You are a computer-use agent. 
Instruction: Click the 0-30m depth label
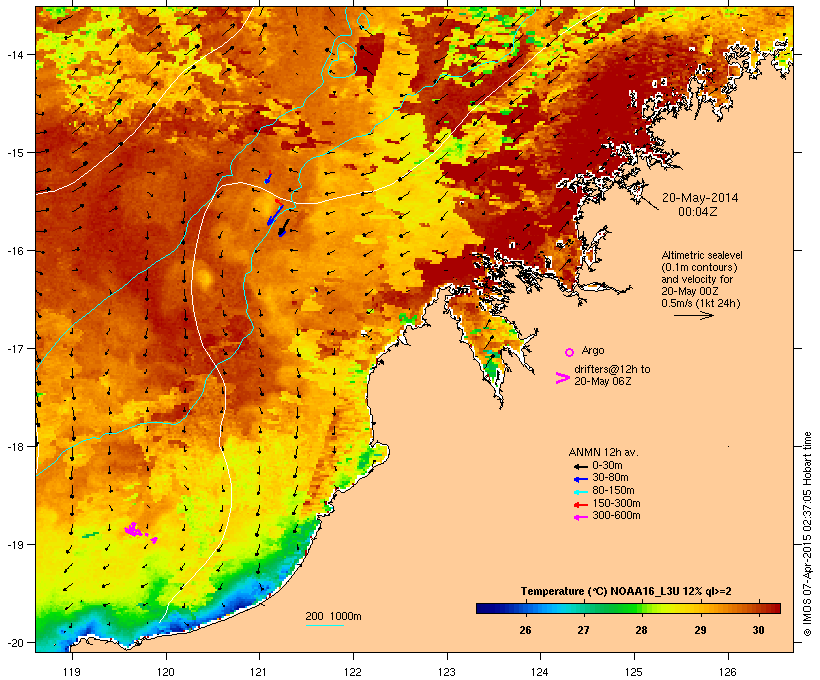coord(607,466)
